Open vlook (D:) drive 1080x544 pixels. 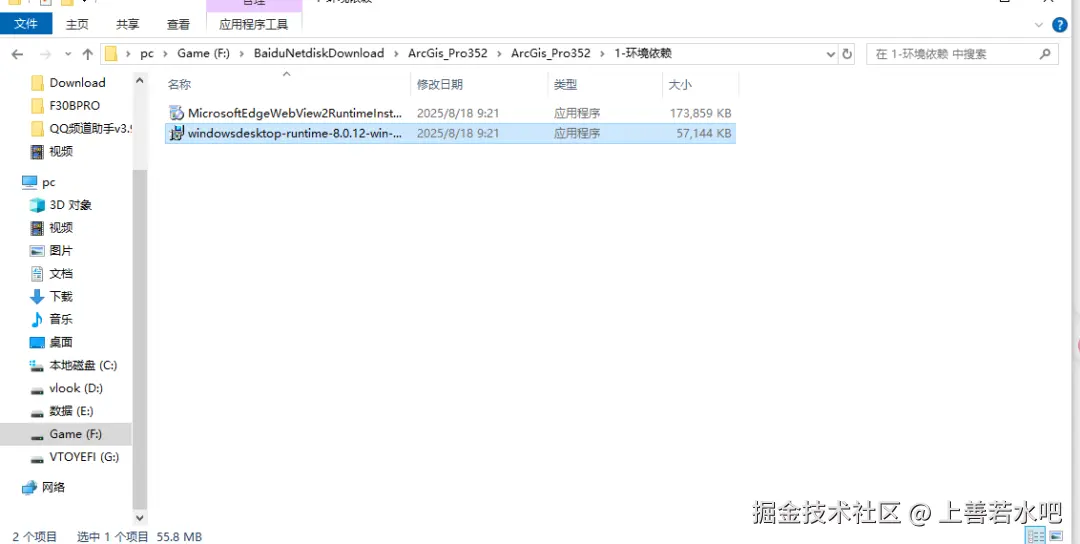[x=76, y=388]
